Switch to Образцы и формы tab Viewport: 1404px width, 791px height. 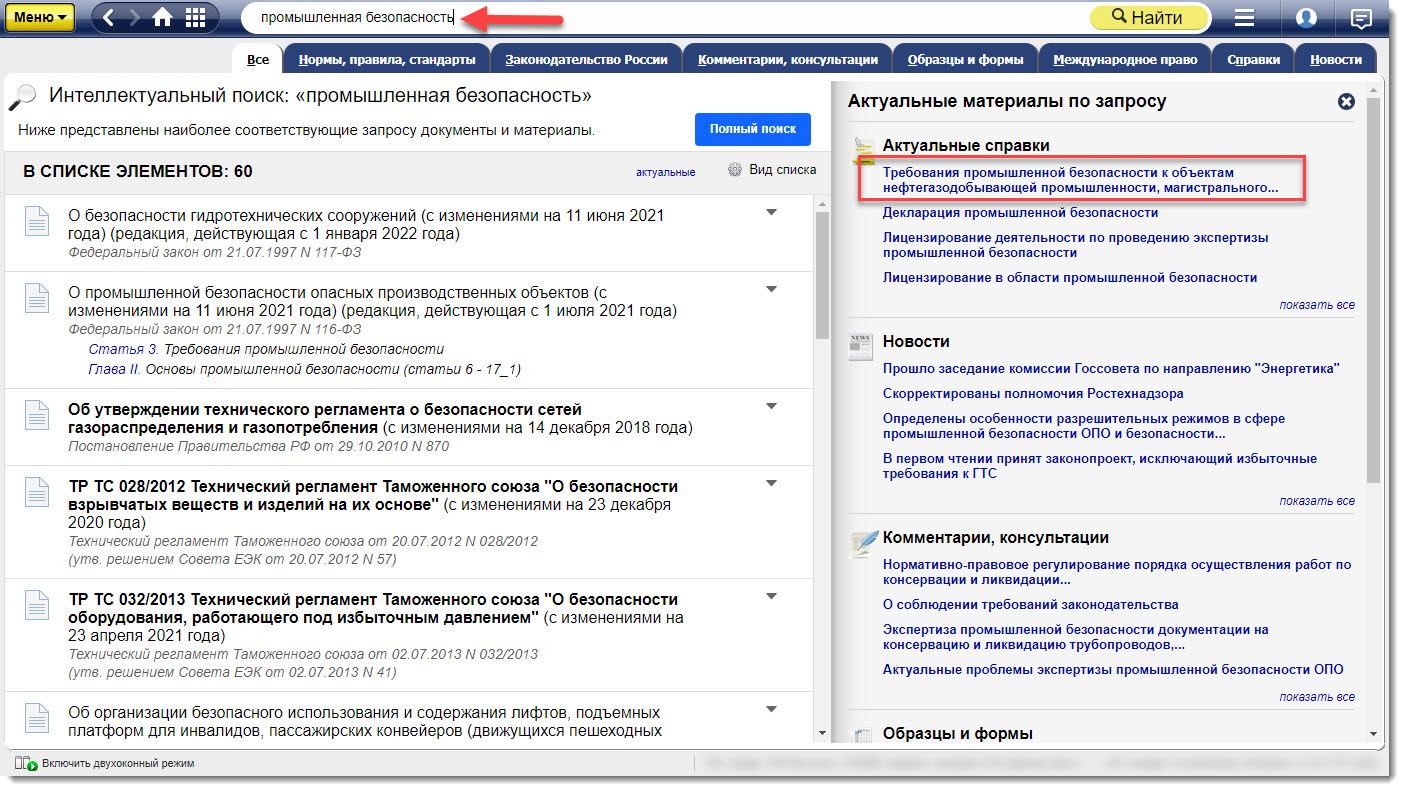point(965,59)
